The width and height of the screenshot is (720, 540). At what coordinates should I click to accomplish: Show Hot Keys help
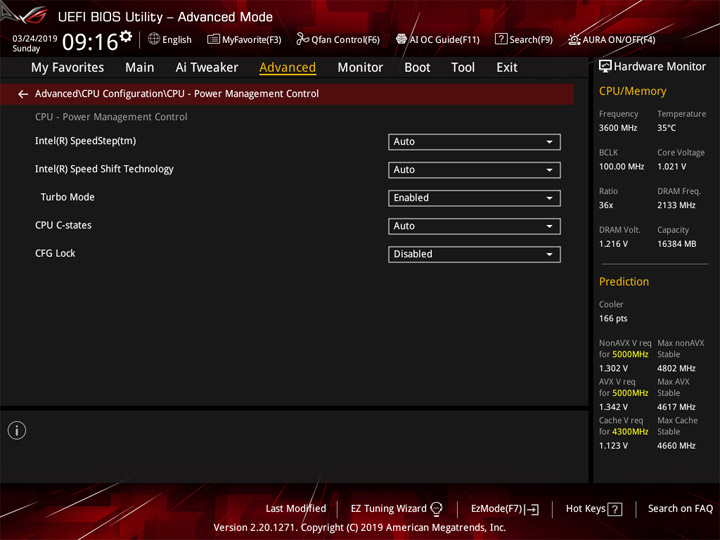point(594,509)
